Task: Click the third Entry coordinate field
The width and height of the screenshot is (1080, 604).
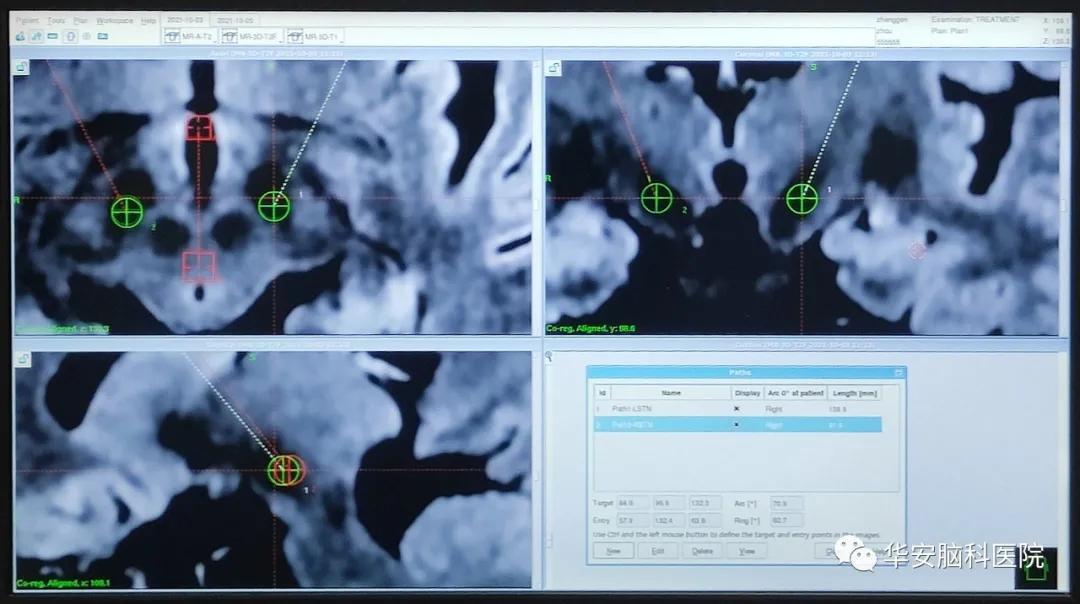Action: coord(705,521)
